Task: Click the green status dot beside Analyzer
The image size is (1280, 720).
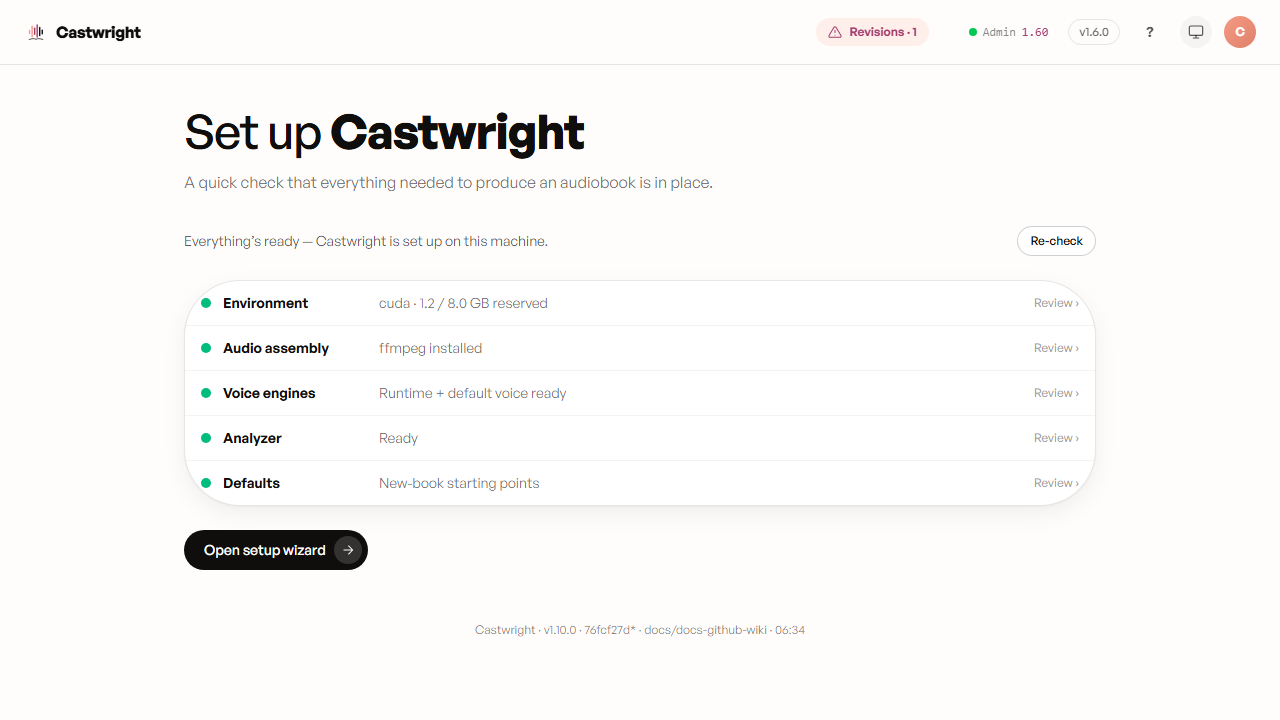Action: click(206, 438)
